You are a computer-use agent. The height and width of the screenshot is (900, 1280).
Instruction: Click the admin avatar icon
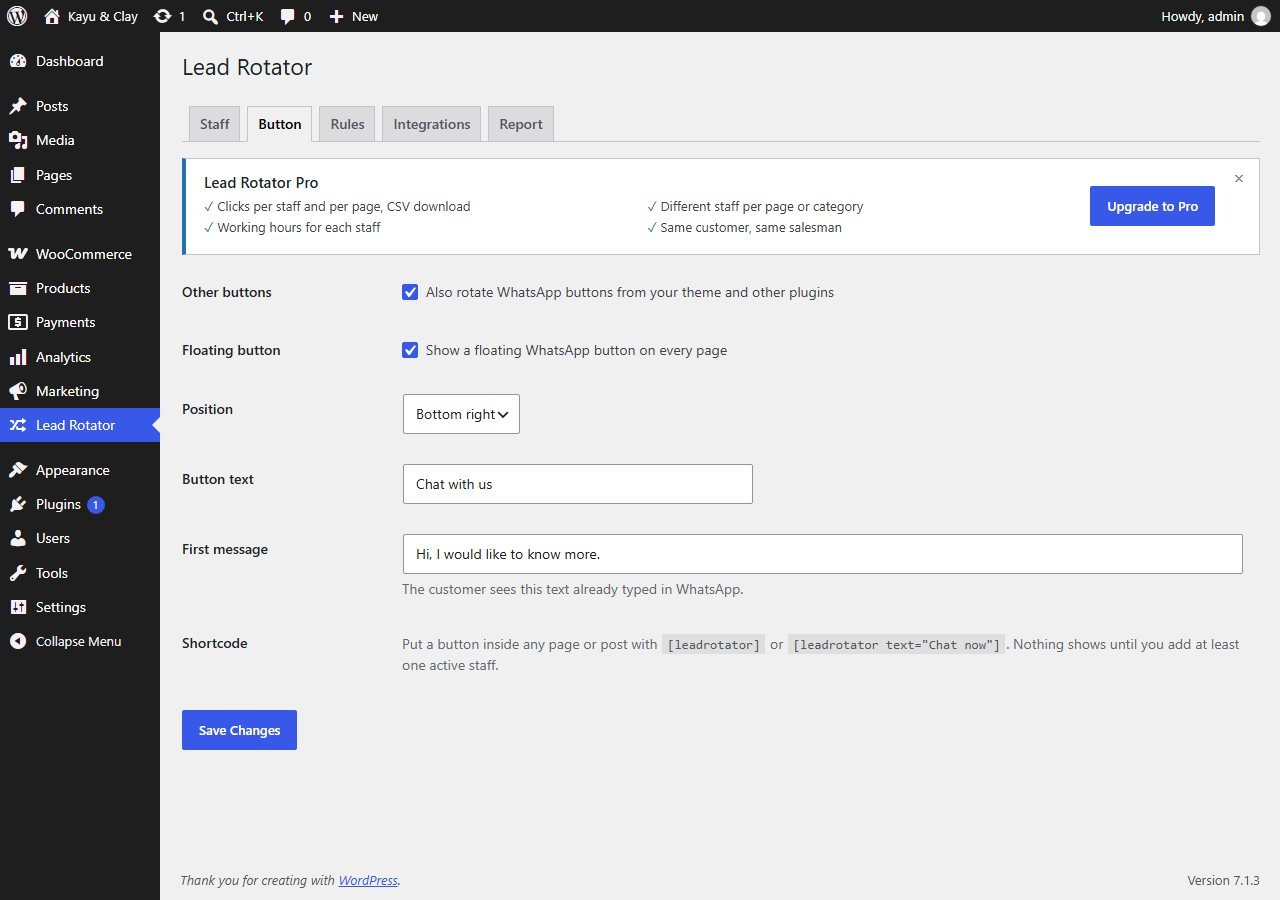pyautogui.click(x=1260, y=16)
